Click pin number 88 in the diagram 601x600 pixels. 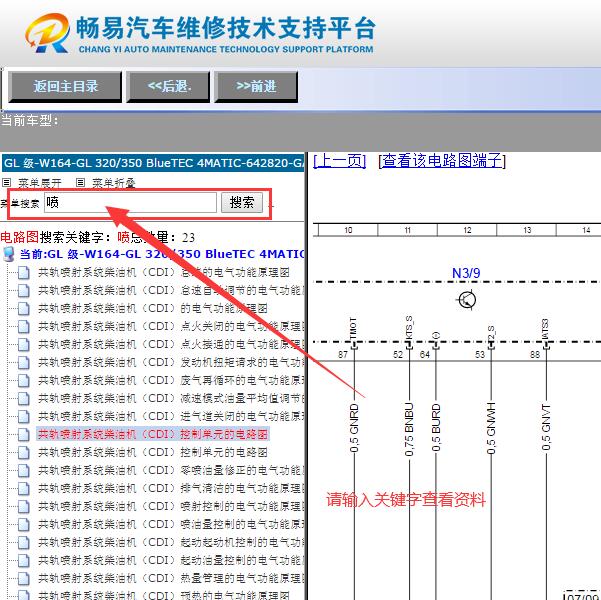click(x=535, y=355)
